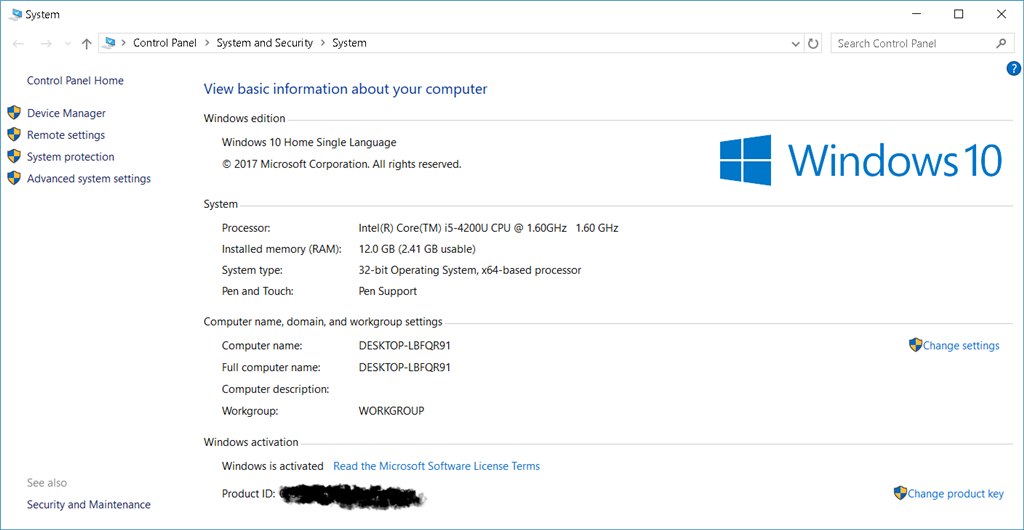Go to Control Panel Home
This screenshot has height=530, width=1024.
pos(75,80)
